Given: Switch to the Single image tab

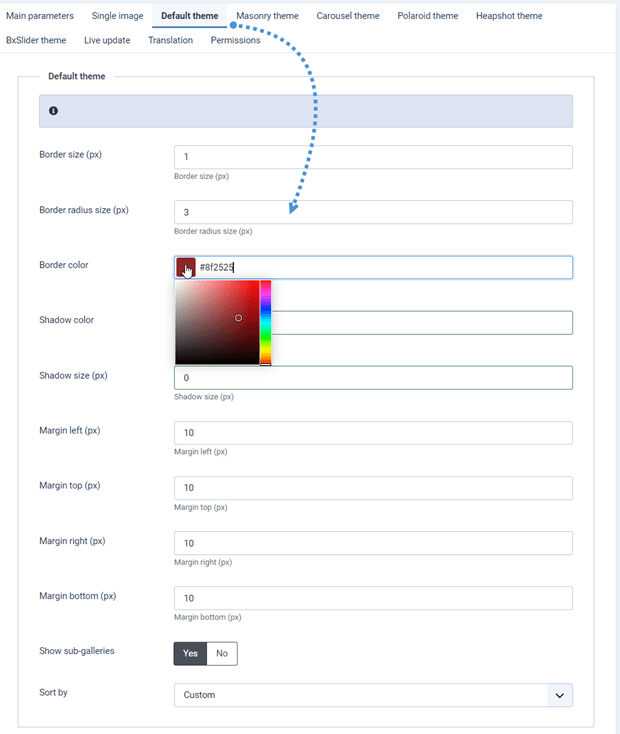Looking at the screenshot, I should tap(117, 16).
